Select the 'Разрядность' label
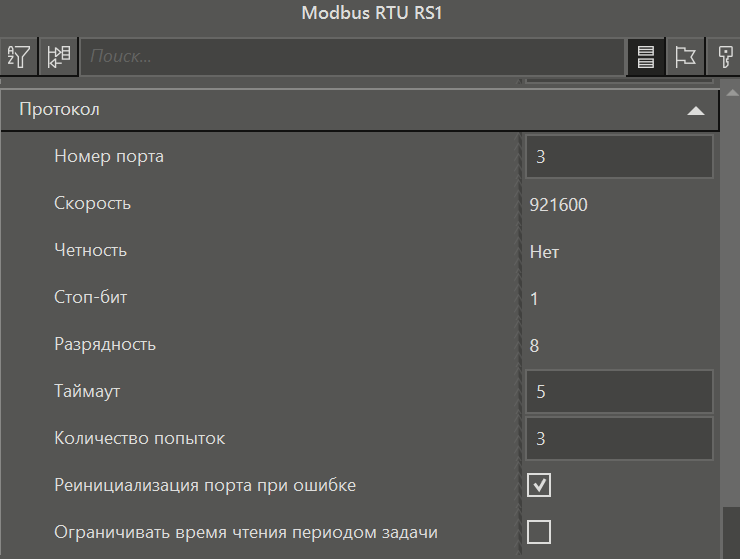 (105, 344)
